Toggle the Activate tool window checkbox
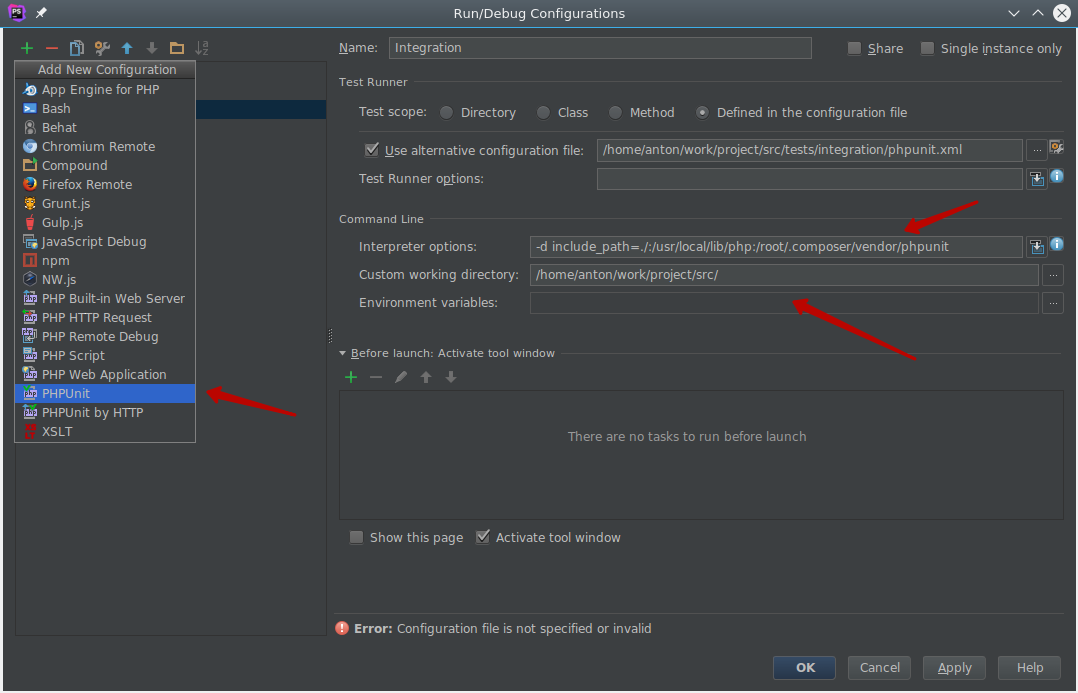 click(483, 537)
